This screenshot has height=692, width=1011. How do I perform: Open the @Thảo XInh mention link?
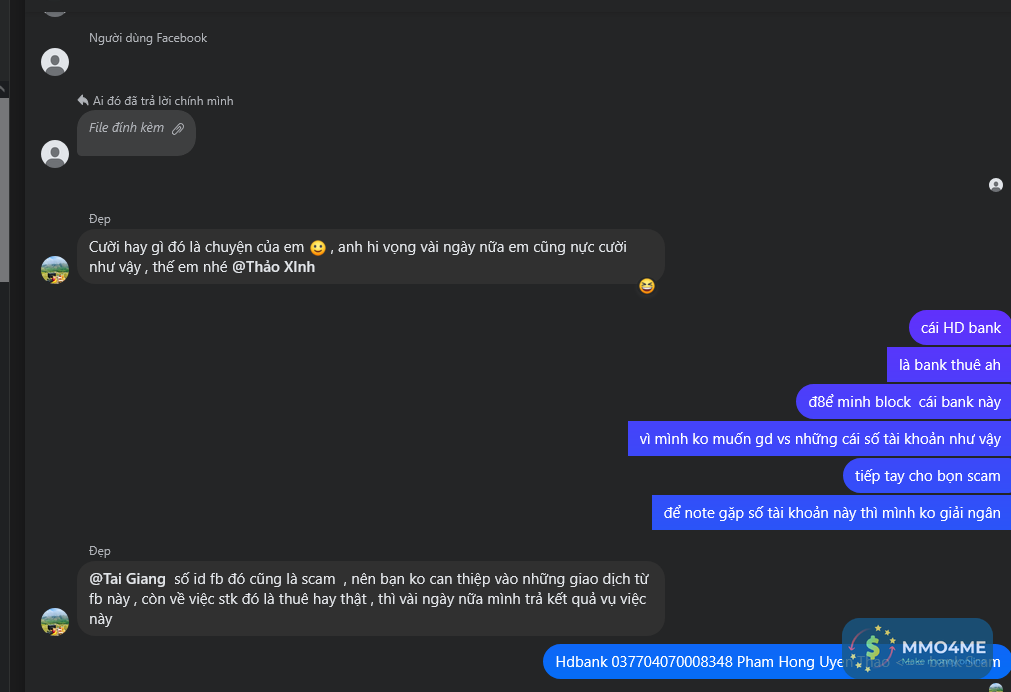(x=273, y=267)
